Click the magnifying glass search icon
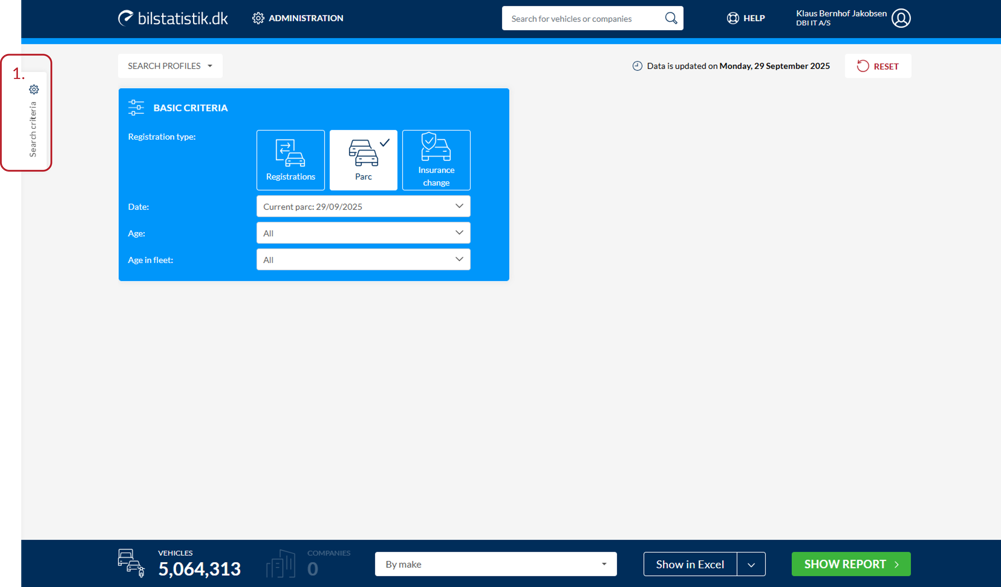1001x587 pixels. [671, 18]
